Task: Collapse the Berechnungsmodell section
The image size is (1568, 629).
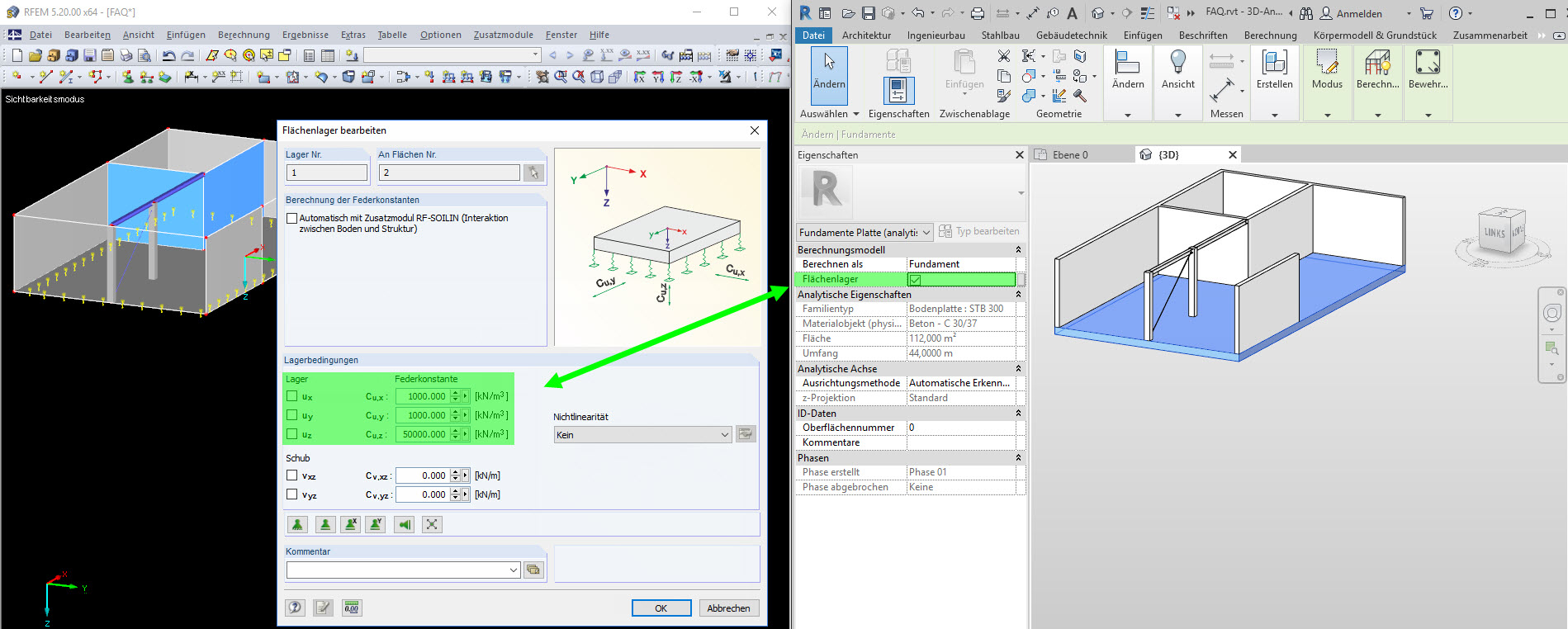Action: click(x=1018, y=250)
